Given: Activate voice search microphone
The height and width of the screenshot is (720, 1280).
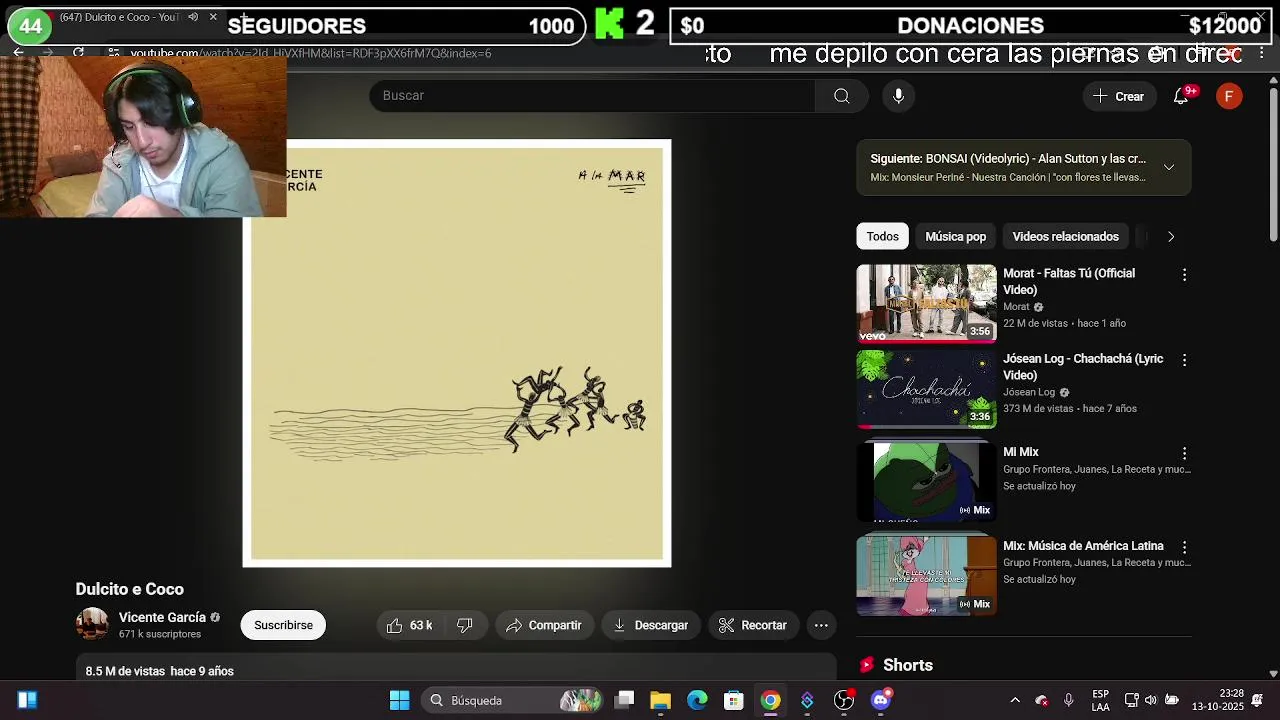Looking at the screenshot, I should pos(898,96).
